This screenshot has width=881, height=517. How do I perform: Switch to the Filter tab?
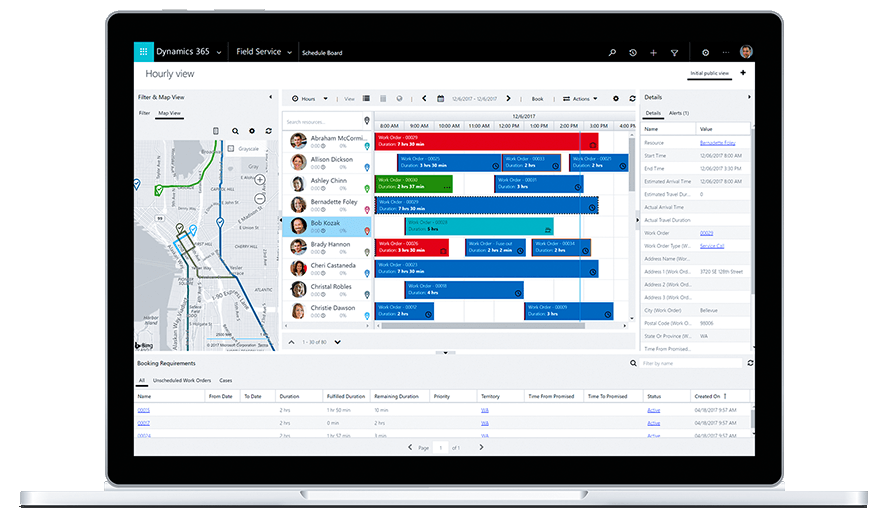click(x=144, y=113)
